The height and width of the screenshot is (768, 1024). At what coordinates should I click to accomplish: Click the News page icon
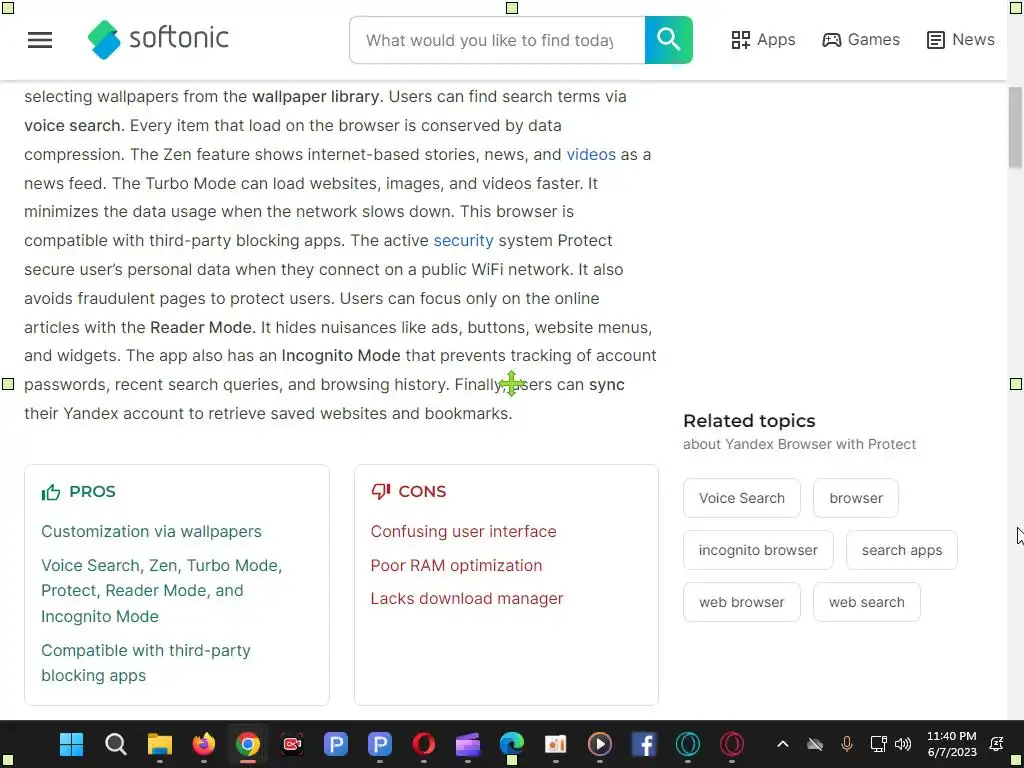(936, 40)
